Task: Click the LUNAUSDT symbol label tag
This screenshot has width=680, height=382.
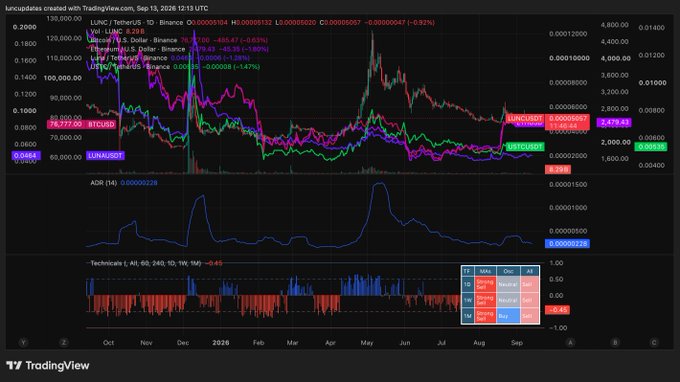Action: (x=105, y=155)
